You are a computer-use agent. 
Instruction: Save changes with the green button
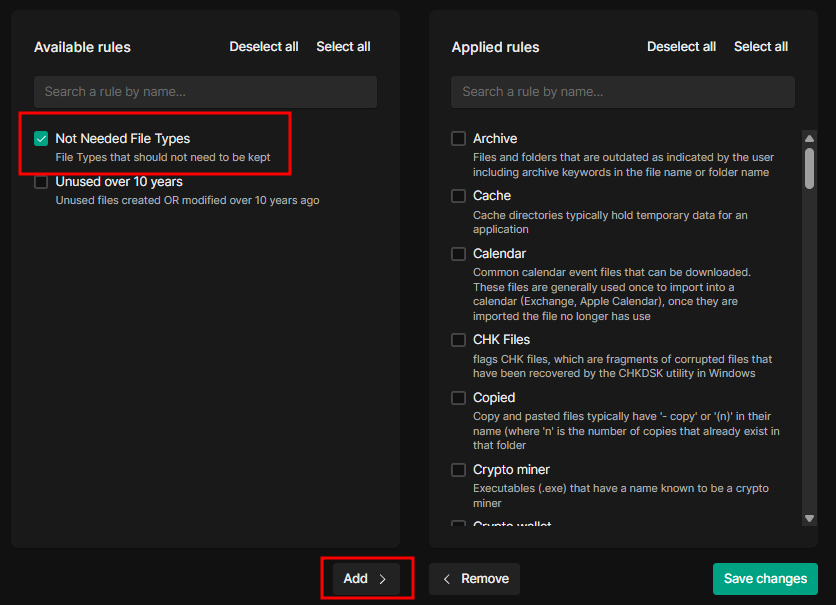pyautogui.click(x=765, y=579)
